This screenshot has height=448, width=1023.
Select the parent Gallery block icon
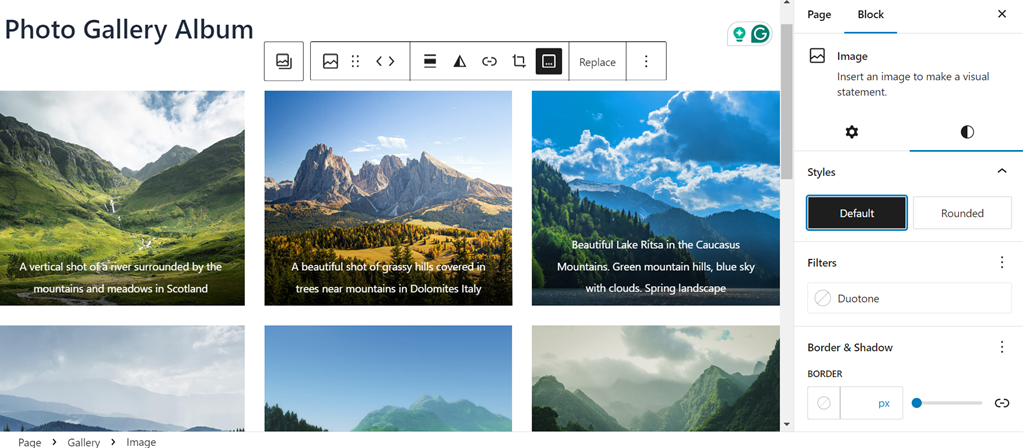(x=284, y=62)
